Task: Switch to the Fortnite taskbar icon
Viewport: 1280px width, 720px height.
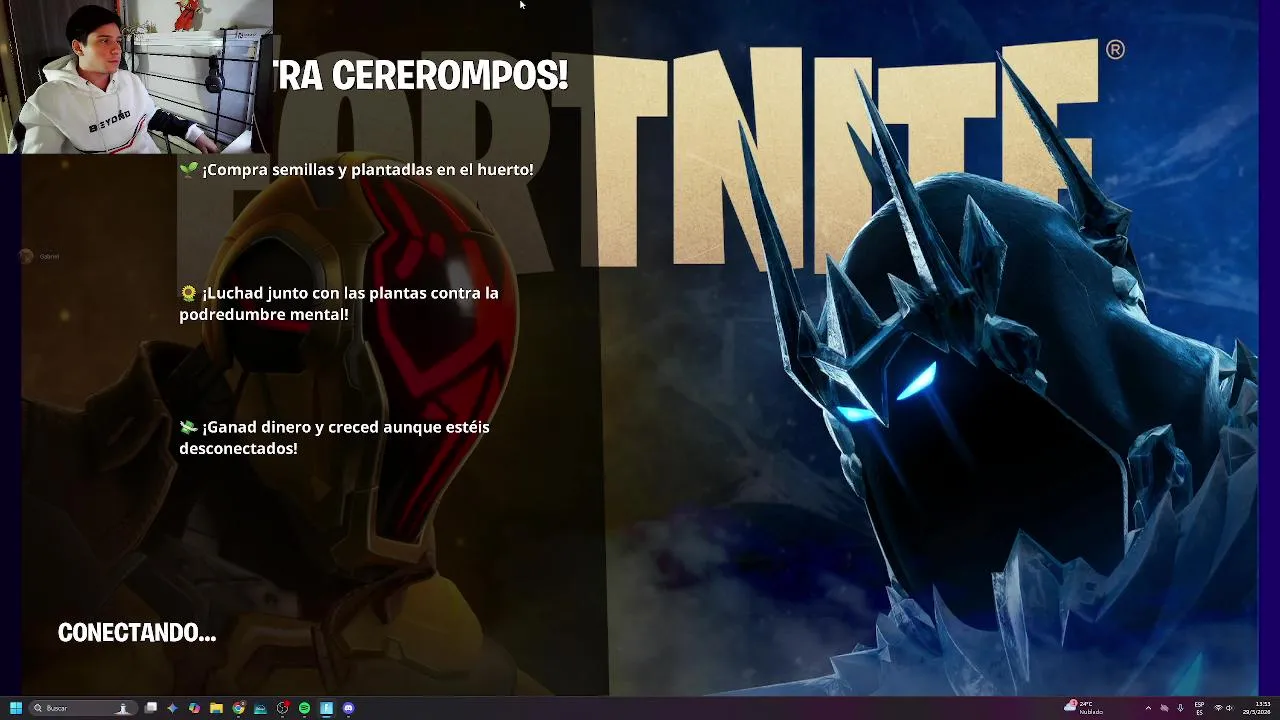Action: tap(326, 708)
